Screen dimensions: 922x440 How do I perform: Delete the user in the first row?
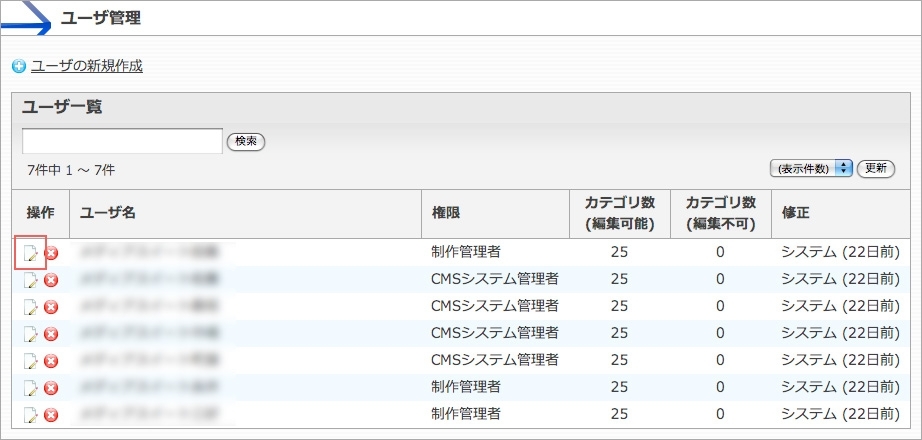(51, 253)
